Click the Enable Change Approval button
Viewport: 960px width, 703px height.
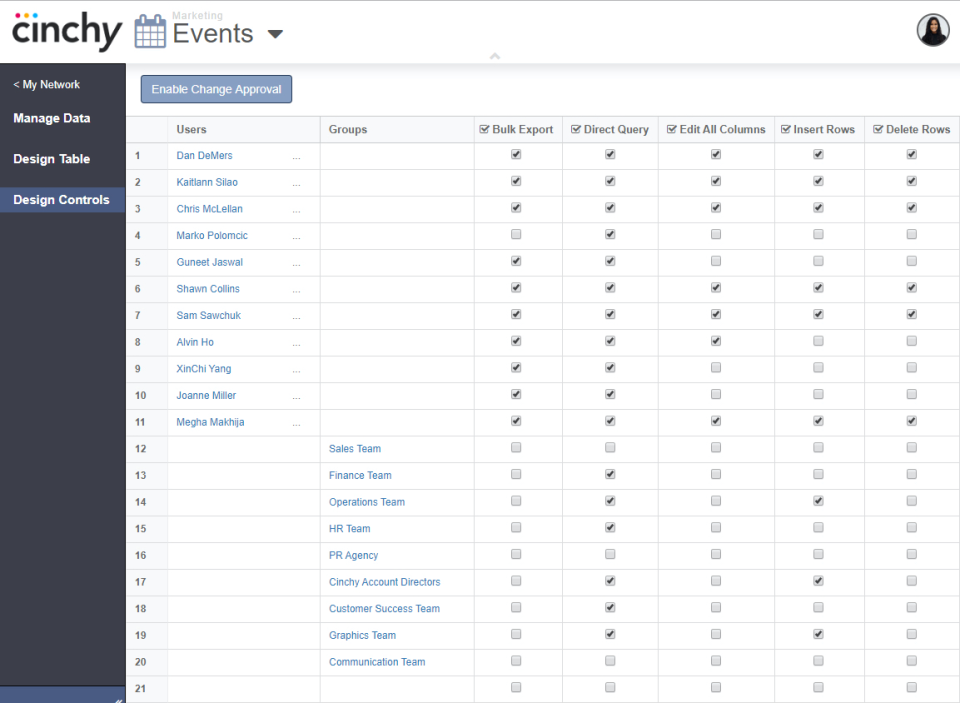(215, 89)
